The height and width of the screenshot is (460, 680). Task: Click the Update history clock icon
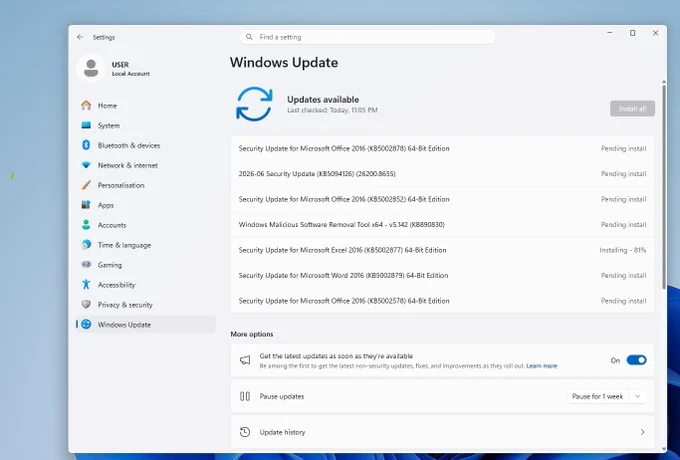245,432
